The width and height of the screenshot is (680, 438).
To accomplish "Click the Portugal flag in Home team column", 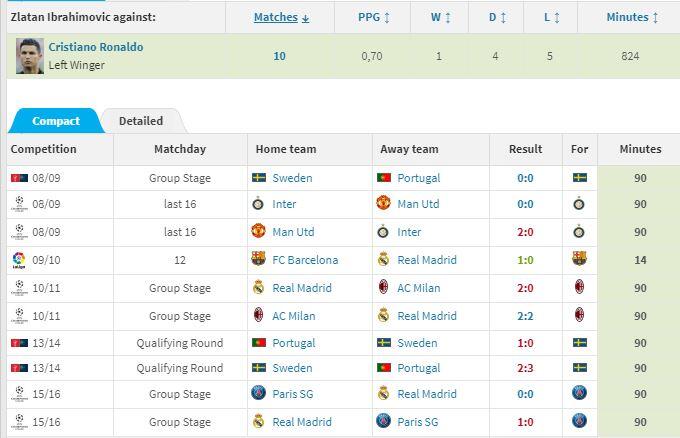I will [x=259, y=343].
